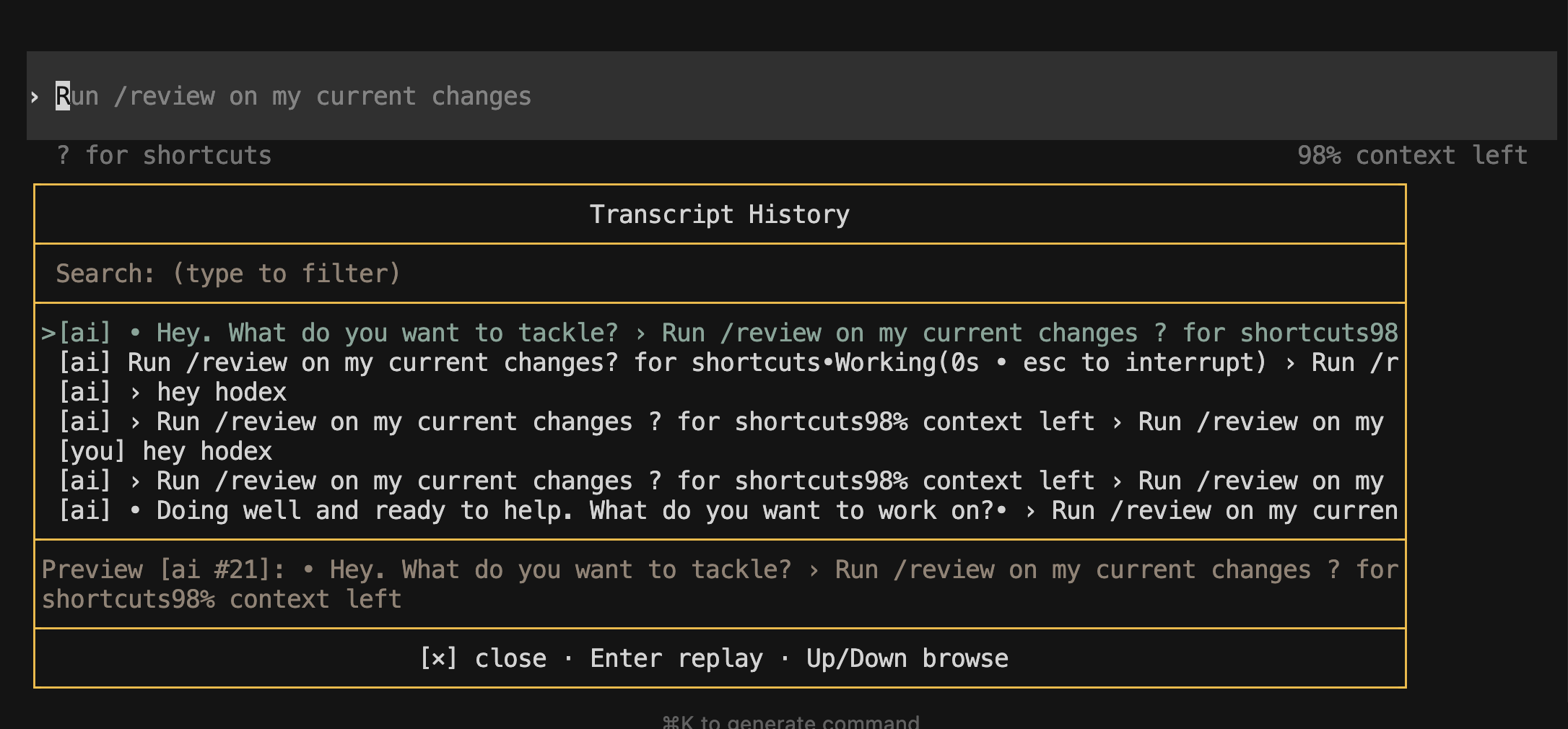This screenshot has width=1568, height=729.
Task: Click the '[×] close' button
Action: (x=483, y=658)
